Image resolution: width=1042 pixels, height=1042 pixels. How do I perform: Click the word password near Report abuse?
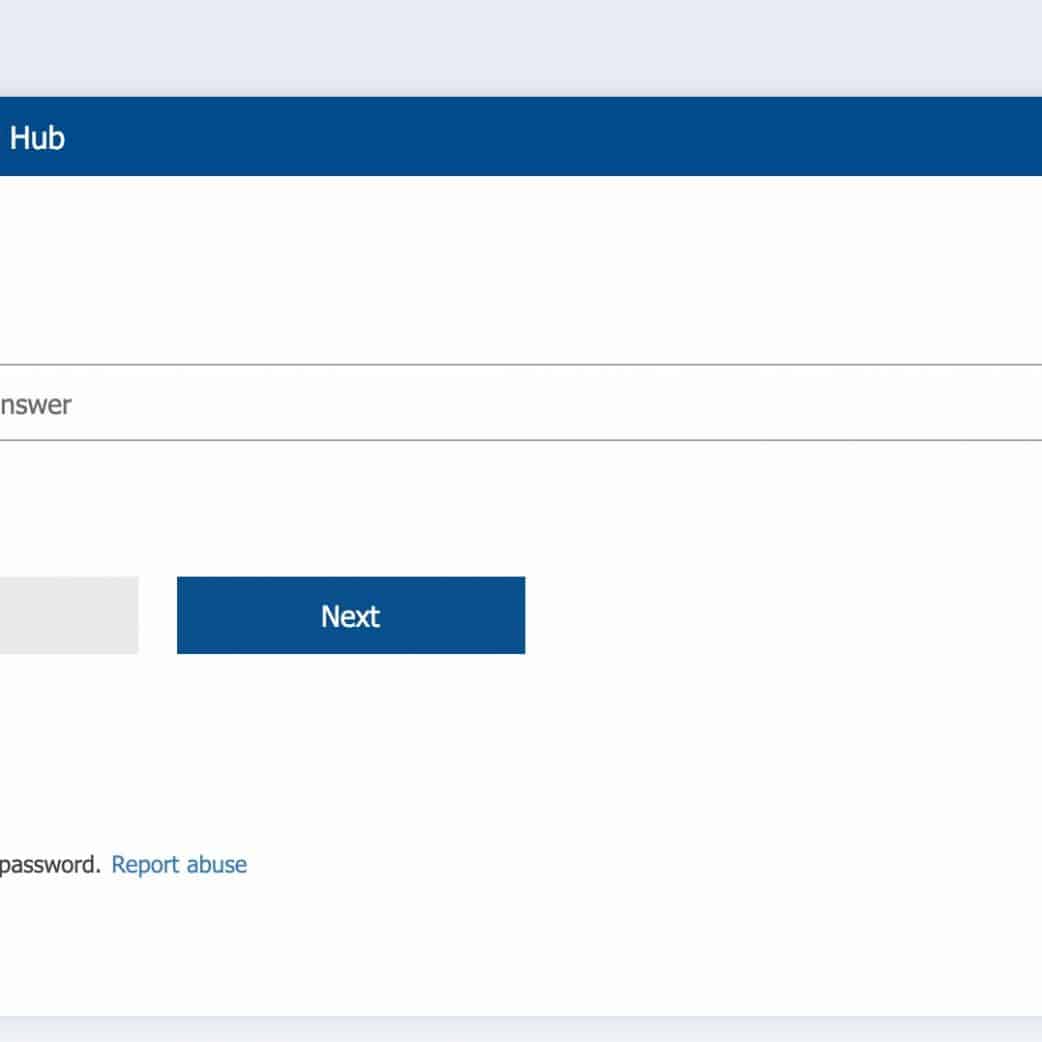[x=48, y=865]
